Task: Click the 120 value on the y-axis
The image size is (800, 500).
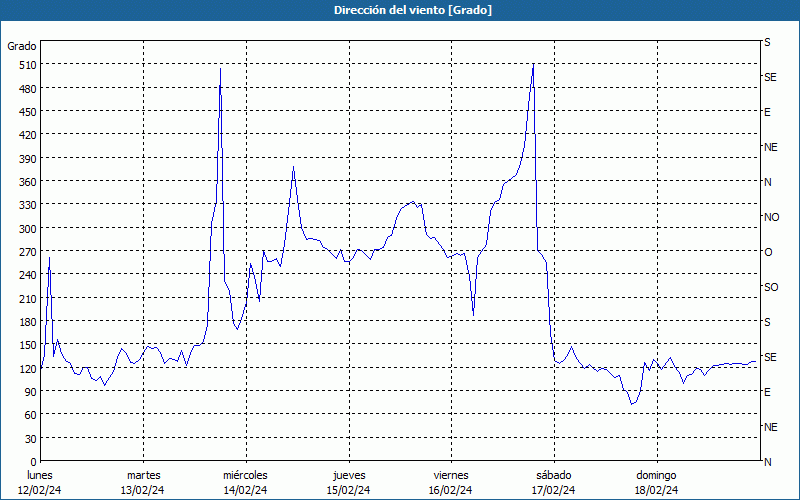Action: coord(28,369)
